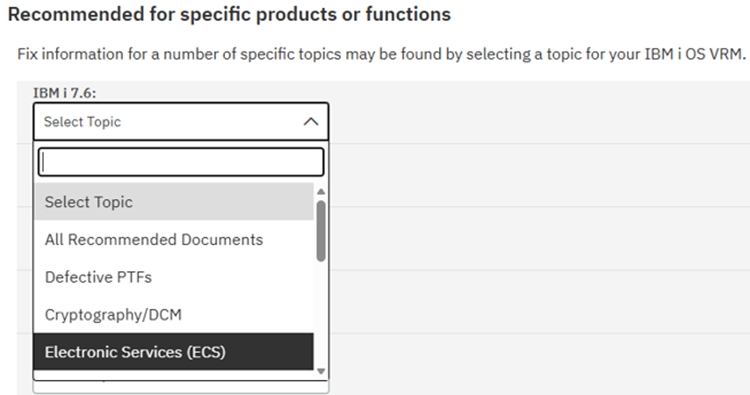Click the Fix information description text
The width and height of the screenshot is (750, 395).
point(381,54)
